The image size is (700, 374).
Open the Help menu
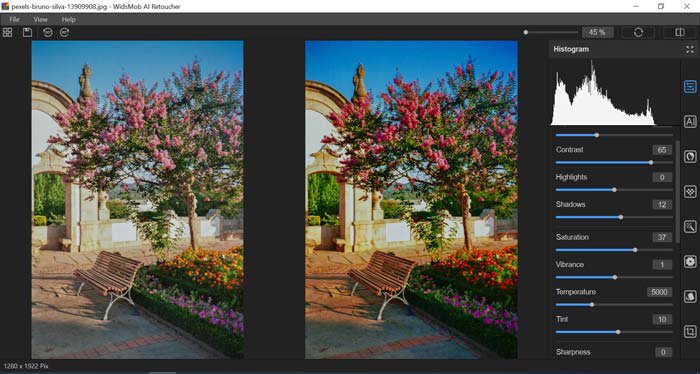tap(68, 19)
